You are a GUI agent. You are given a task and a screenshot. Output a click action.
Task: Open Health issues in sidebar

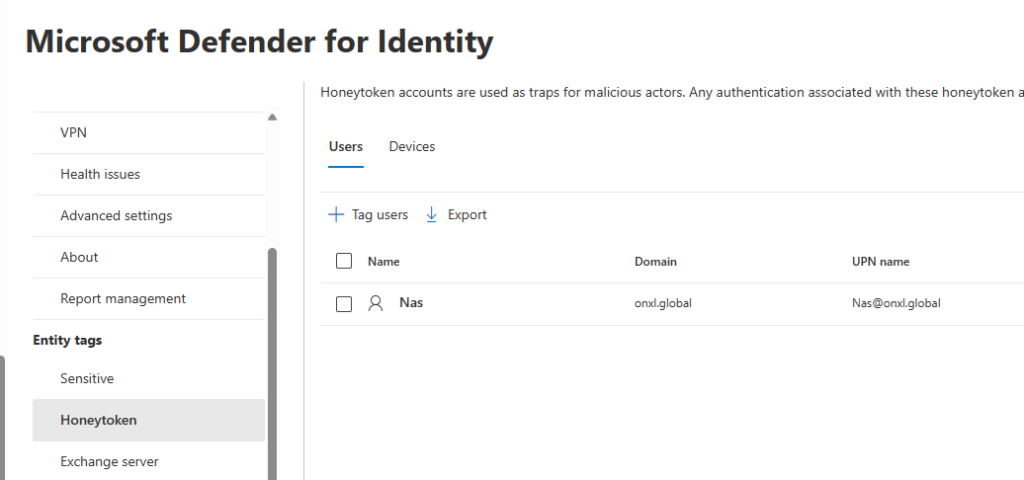coord(149,174)
